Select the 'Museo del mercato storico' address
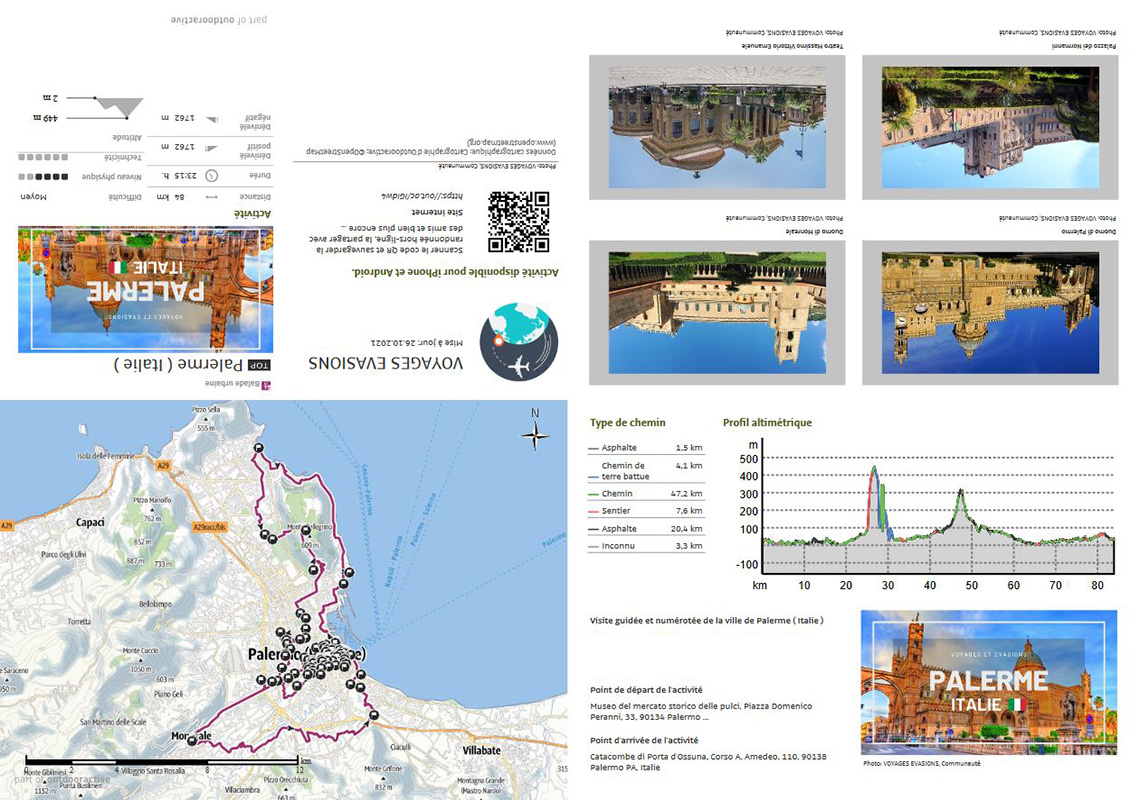This screenshot has width=1140, height=800. click(701, 711)
